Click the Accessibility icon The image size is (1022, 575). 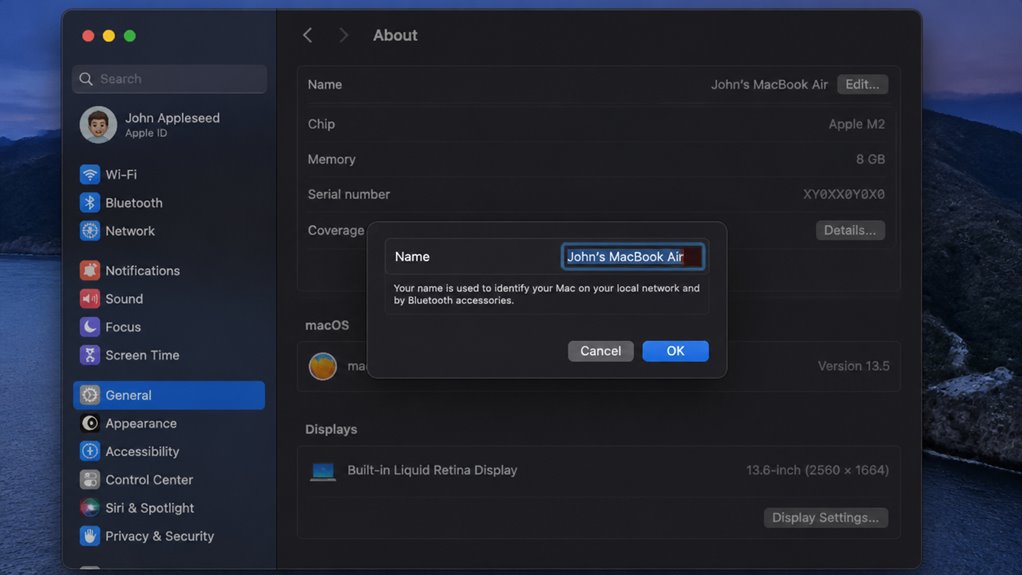click(x=90, y=451)
